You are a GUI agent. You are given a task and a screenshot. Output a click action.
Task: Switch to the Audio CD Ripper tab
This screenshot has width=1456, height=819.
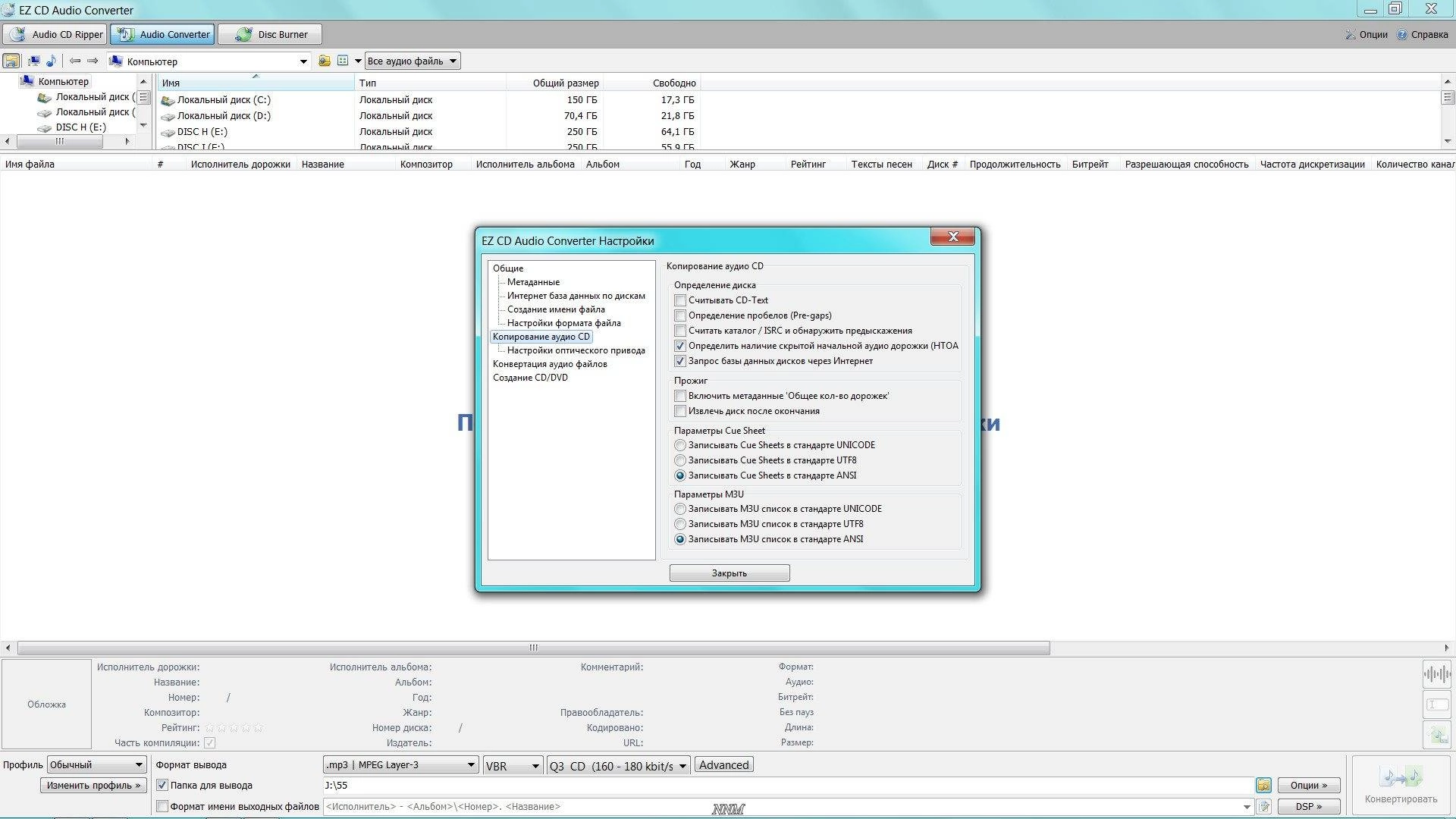pyautogui.click(x=55, y=34)
